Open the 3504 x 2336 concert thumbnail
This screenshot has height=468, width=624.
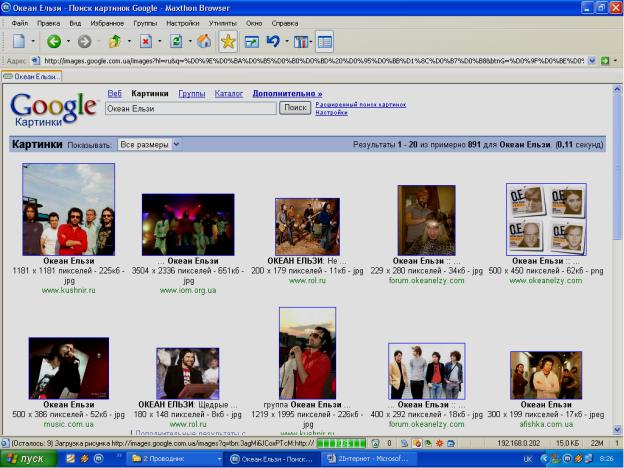click(x=188, y=224)
